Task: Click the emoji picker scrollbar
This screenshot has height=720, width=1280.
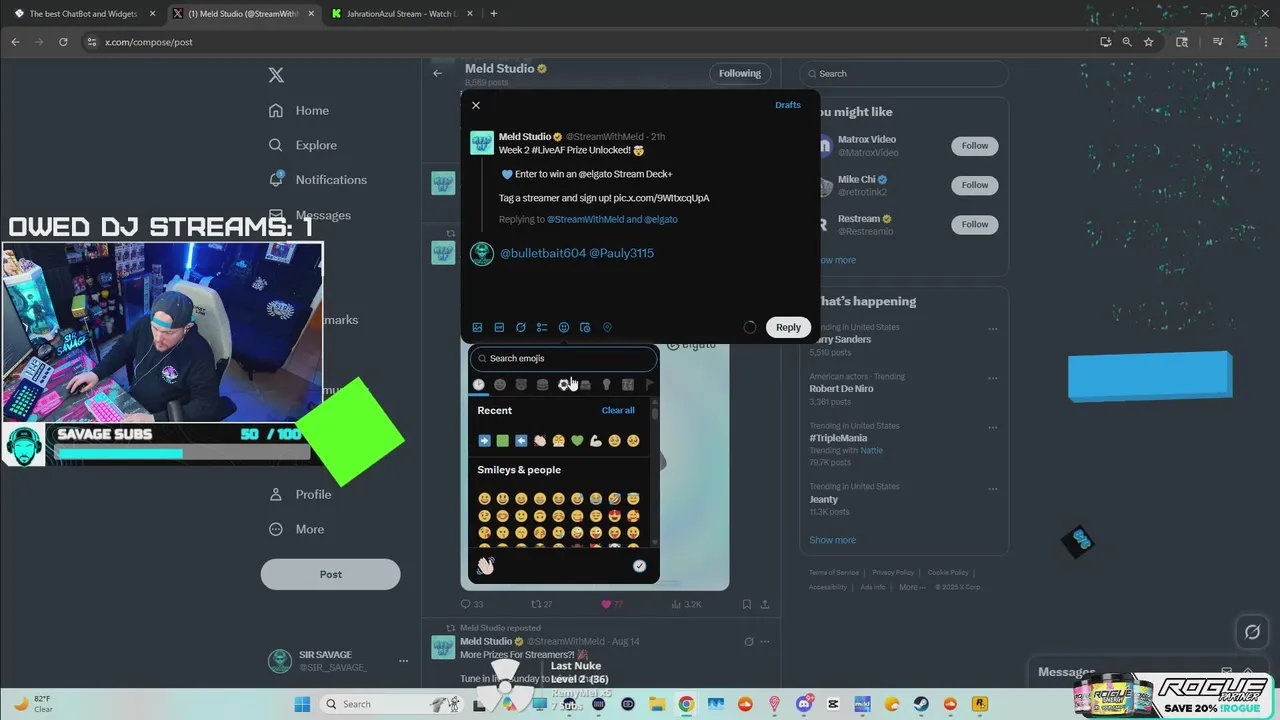Action: 655,412
